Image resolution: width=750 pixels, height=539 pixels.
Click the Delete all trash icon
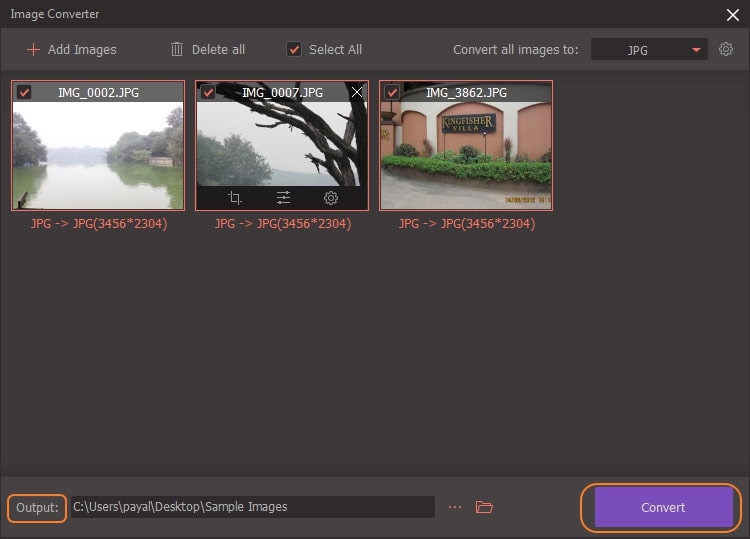[x=177, y=49]
